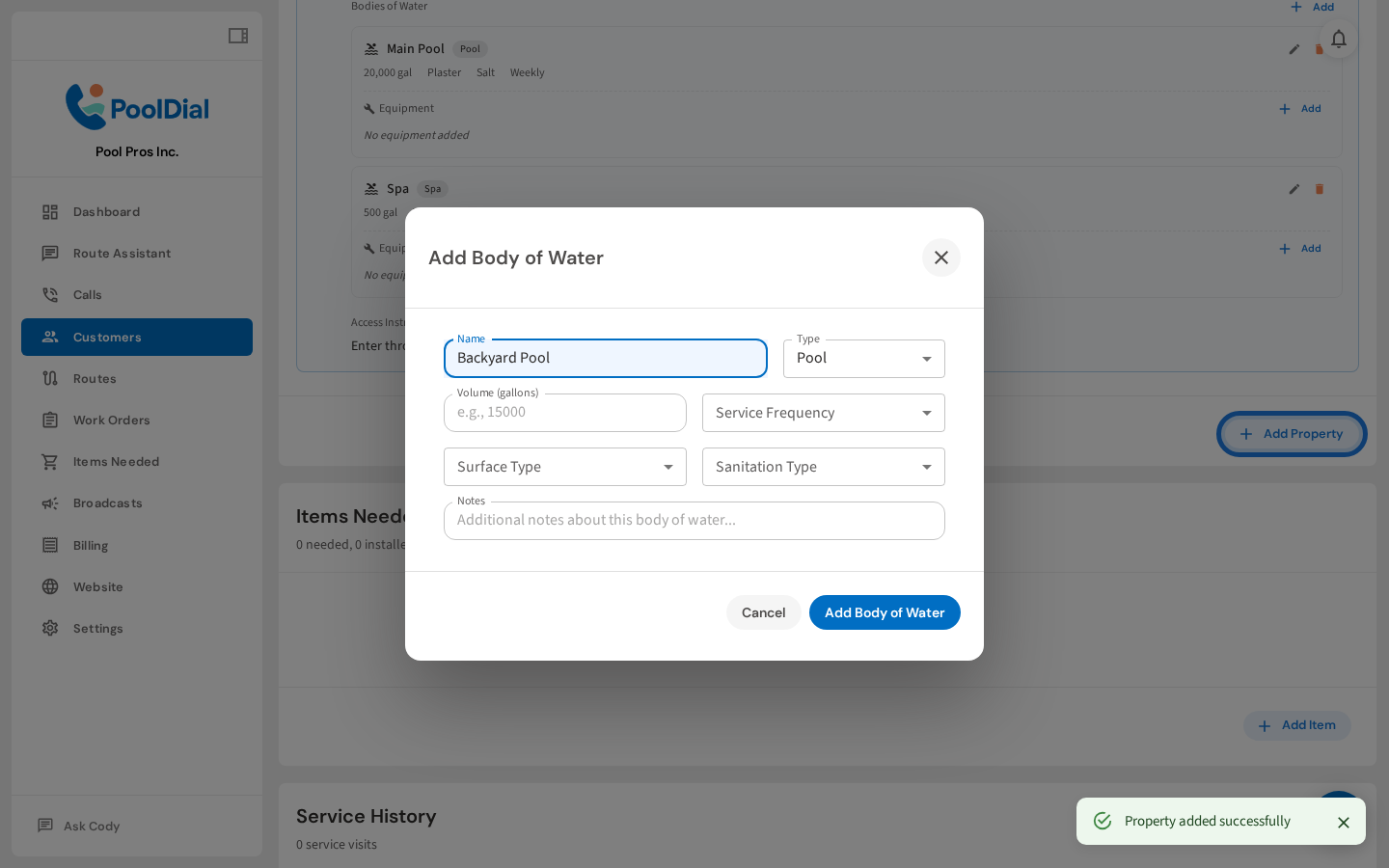Screen dimensions: 1389x868
Task: Click the Add Property button
Action: point(1292,434)
